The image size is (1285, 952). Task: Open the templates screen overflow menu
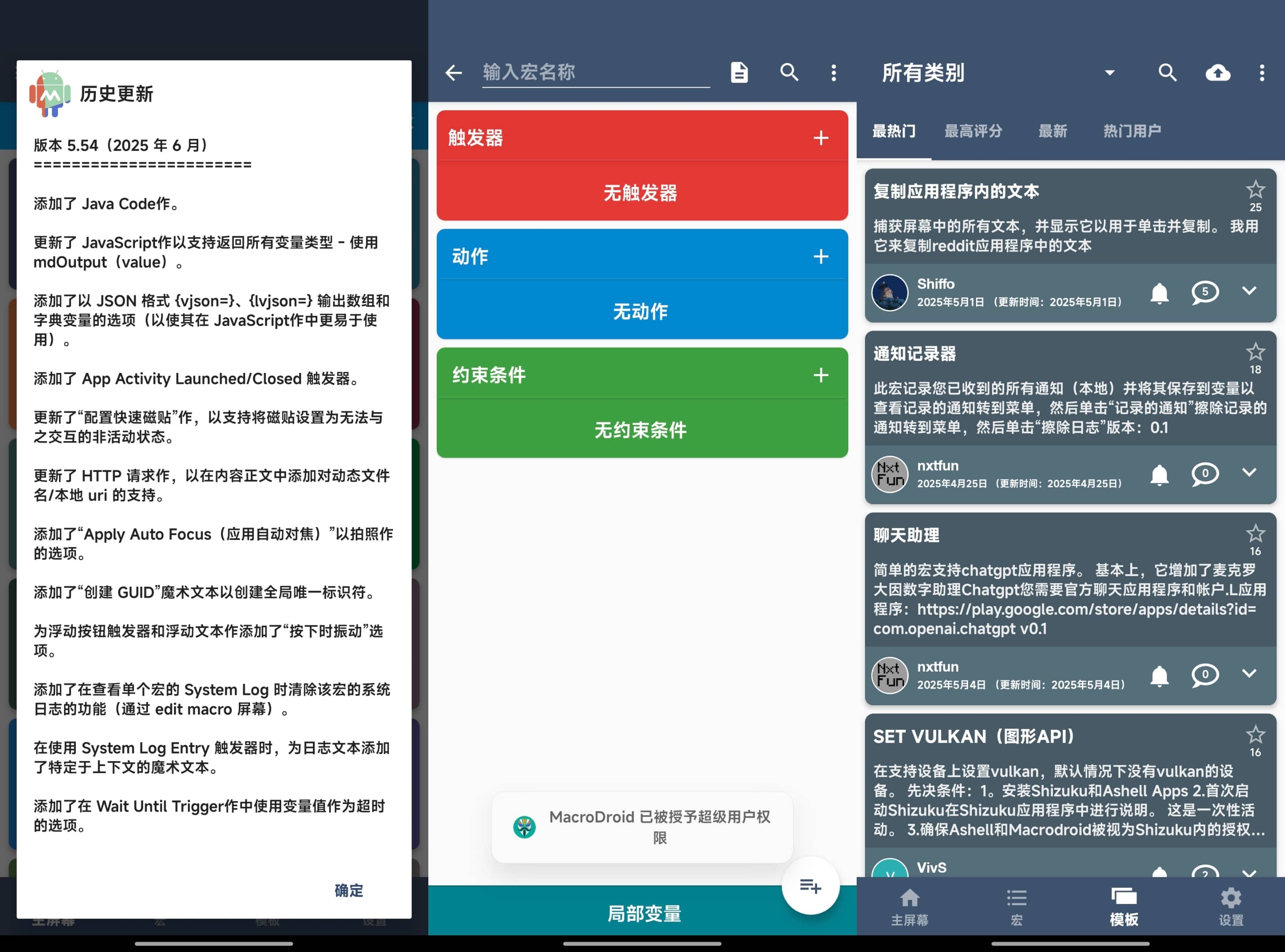click(x=1262, y=73)
